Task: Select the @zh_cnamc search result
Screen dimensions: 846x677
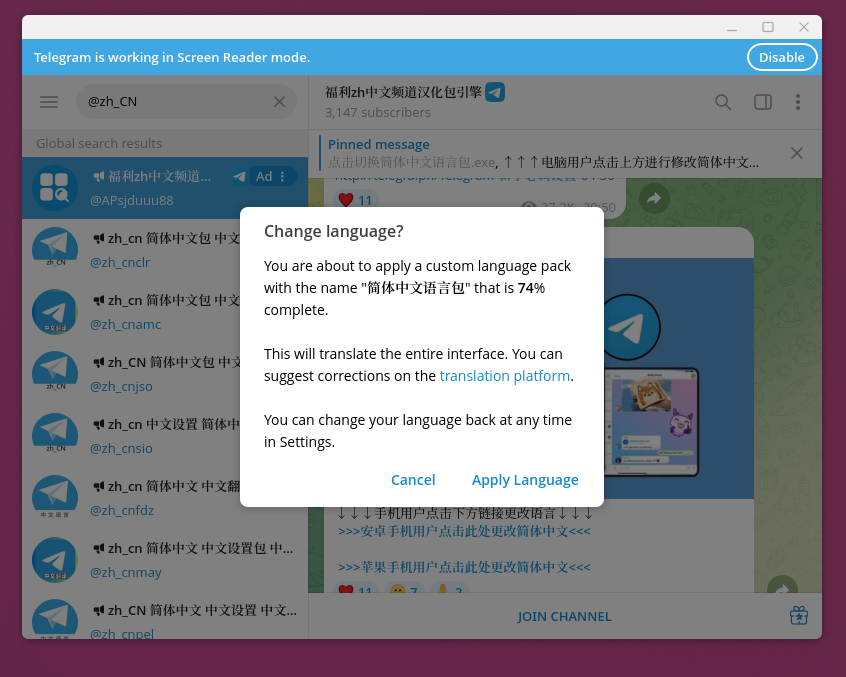Action: pos(165,312)
